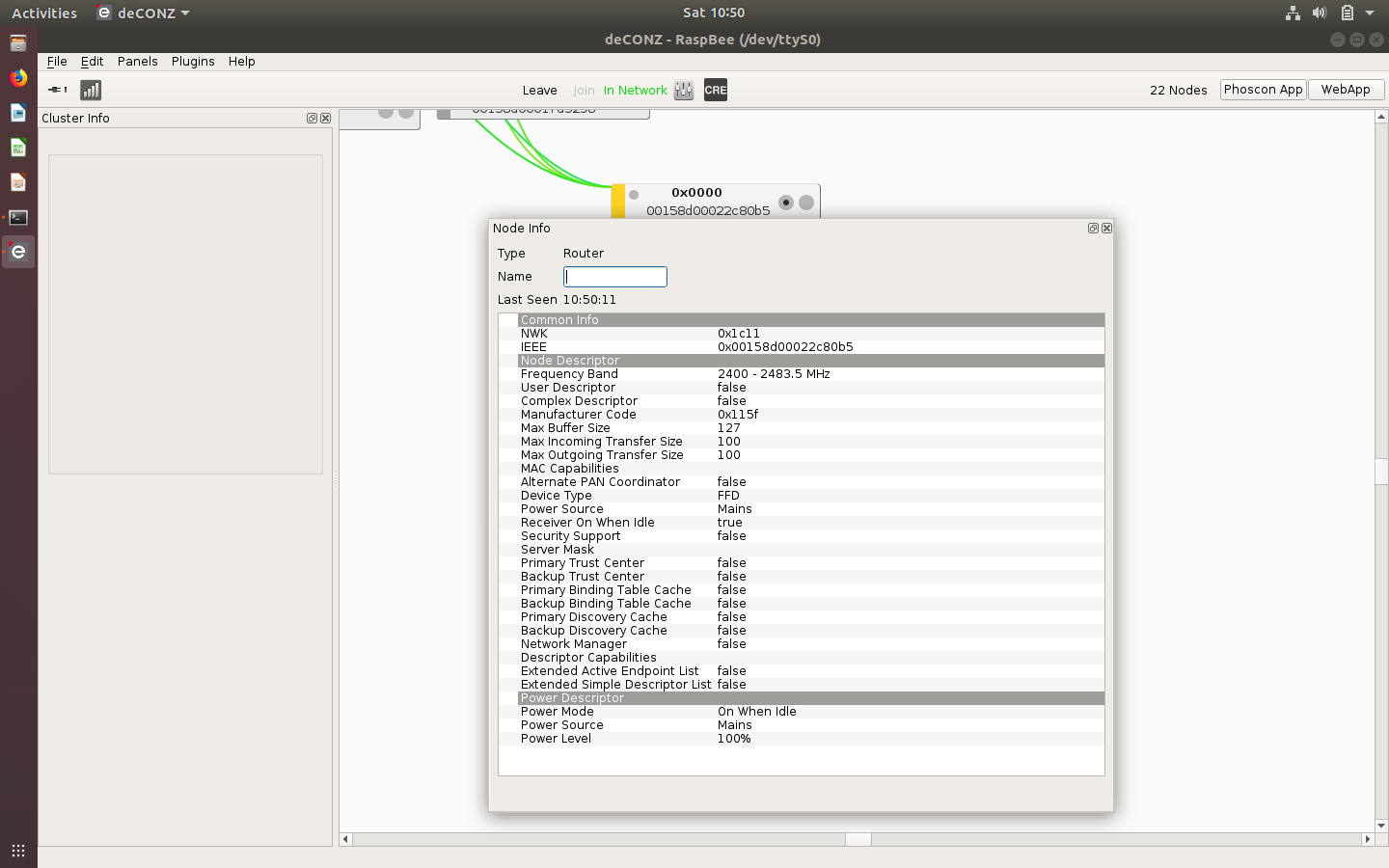The height and width of the screenshot is (868, 1389).
Task: Open the volume speaker icon
Action: 1320,13
